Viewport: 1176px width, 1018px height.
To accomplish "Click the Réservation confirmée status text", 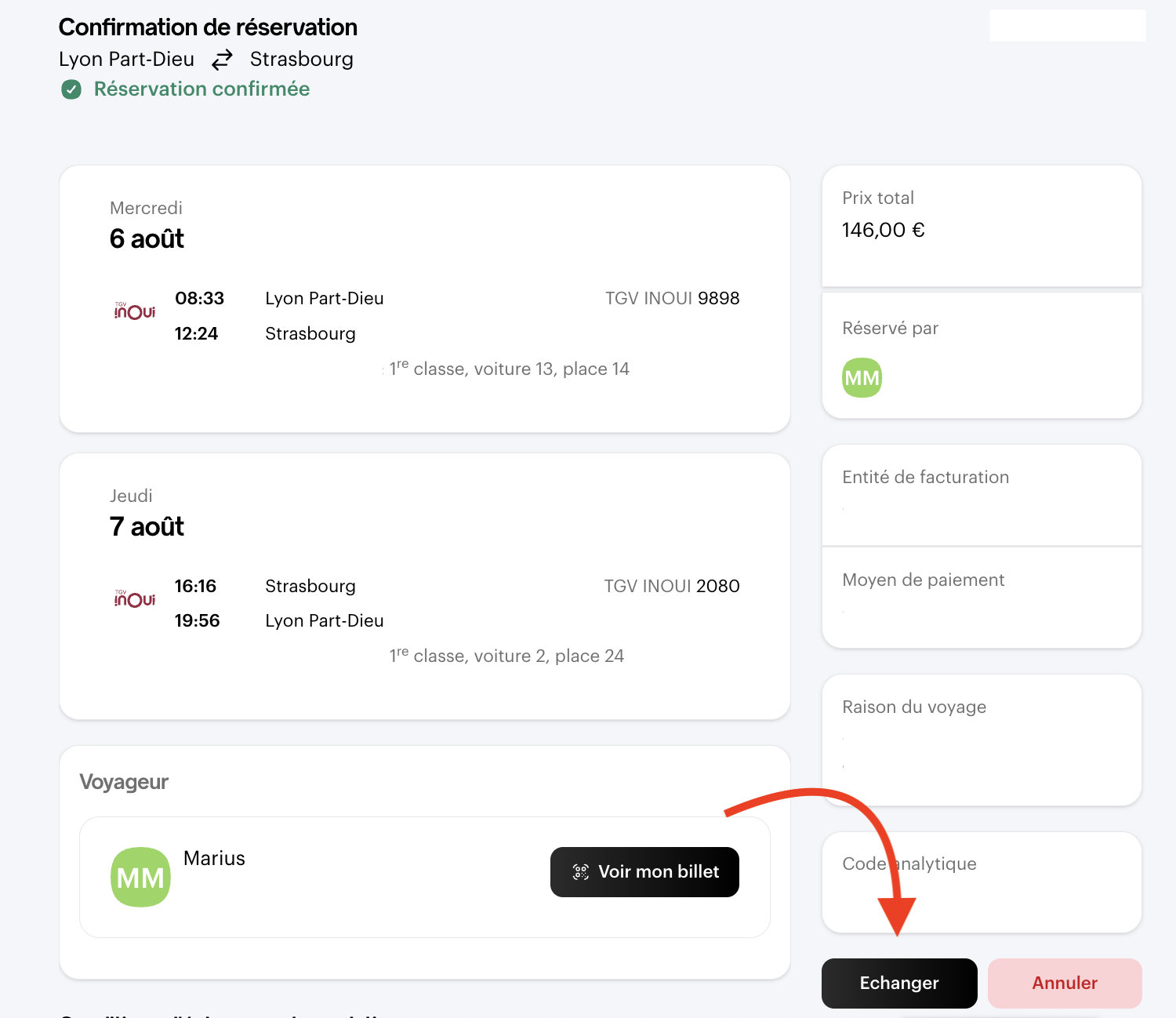I will pos(201,89).
